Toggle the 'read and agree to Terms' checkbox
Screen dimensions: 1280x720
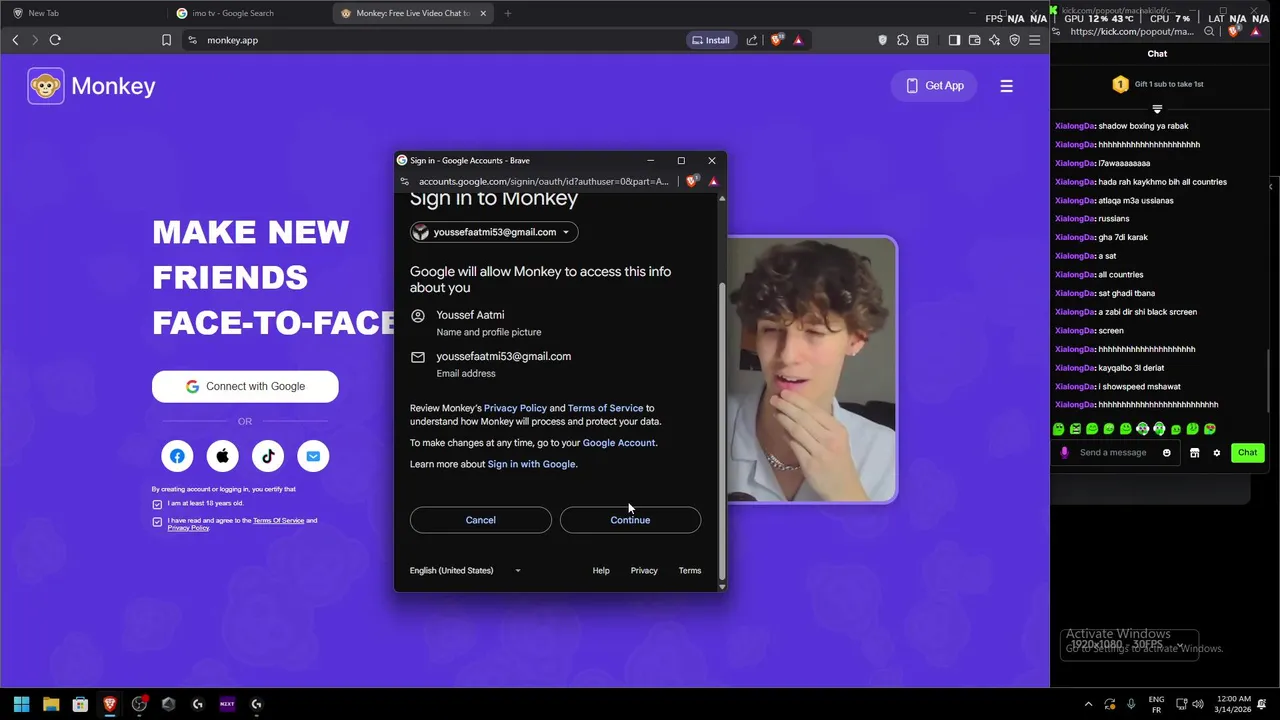pos(157,522)
